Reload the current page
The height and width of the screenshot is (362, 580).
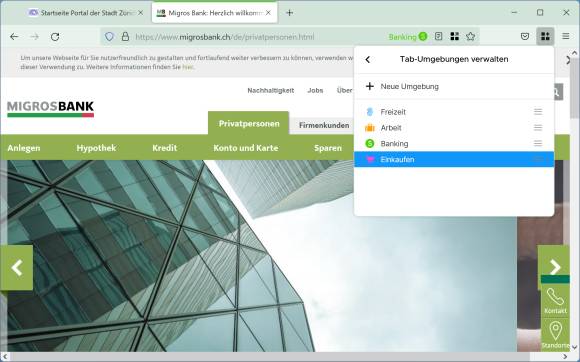tap(55, 37)
